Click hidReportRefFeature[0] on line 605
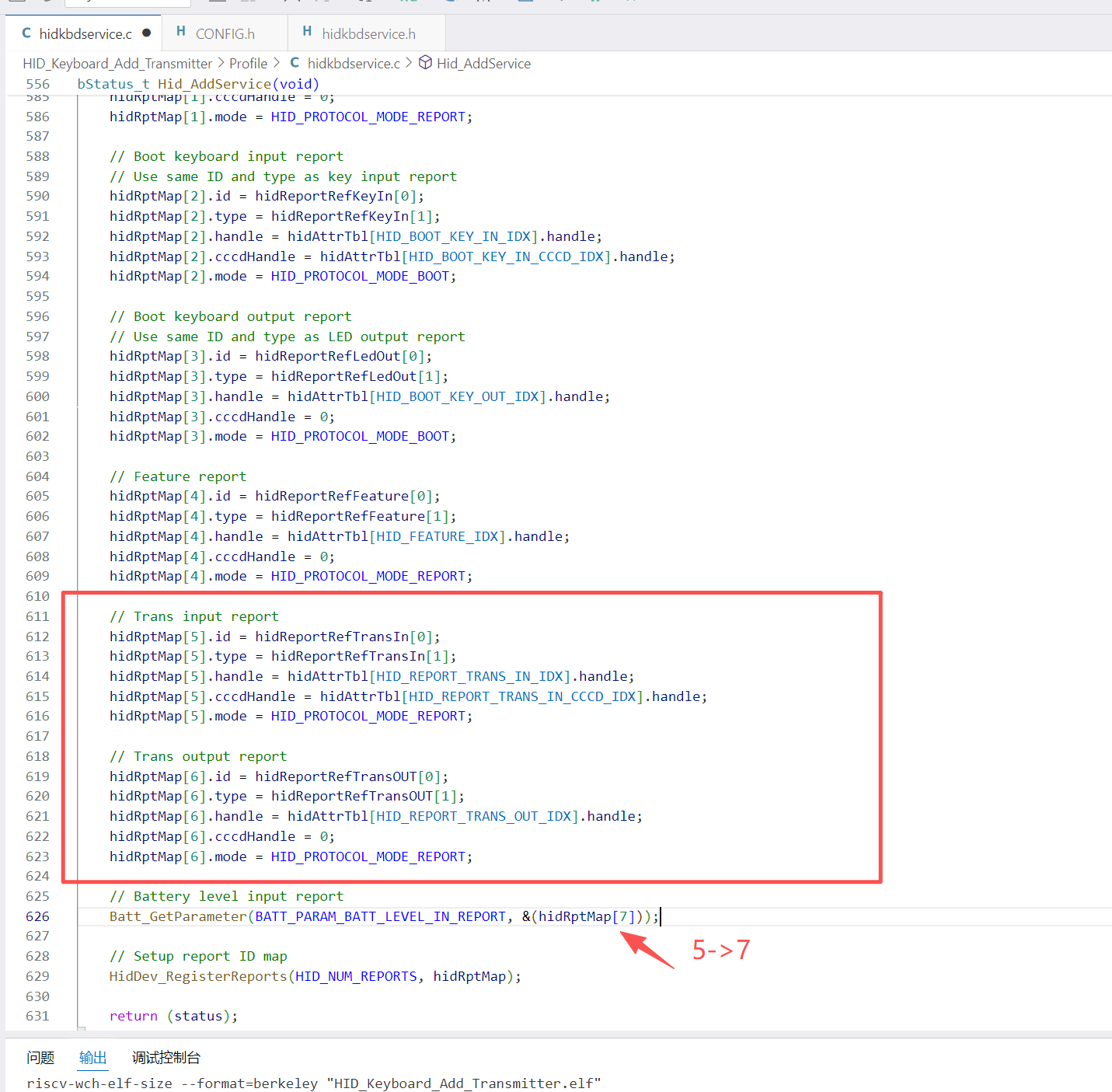This screenshot has width=1112, height=1092. 343,496
